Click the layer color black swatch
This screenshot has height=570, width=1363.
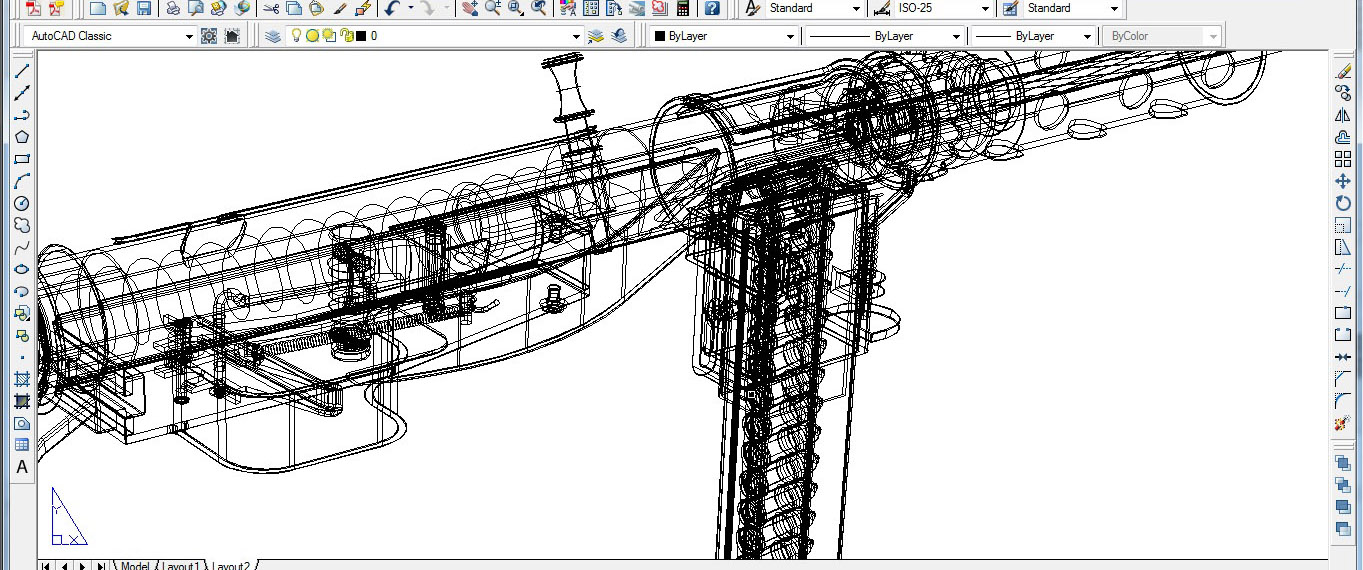363,36
